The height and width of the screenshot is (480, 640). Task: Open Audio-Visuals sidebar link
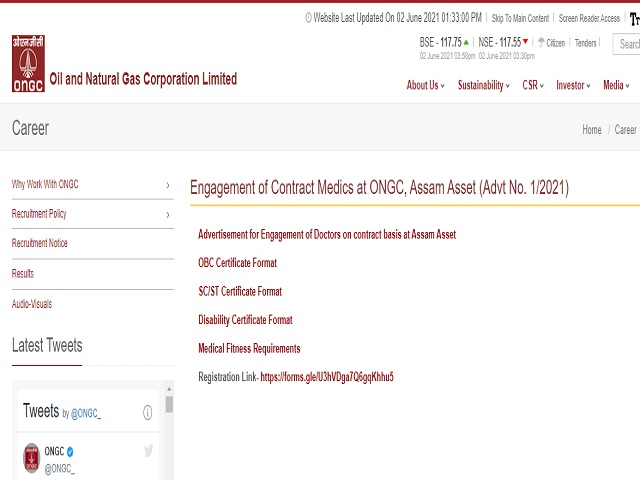pos(32,304)
